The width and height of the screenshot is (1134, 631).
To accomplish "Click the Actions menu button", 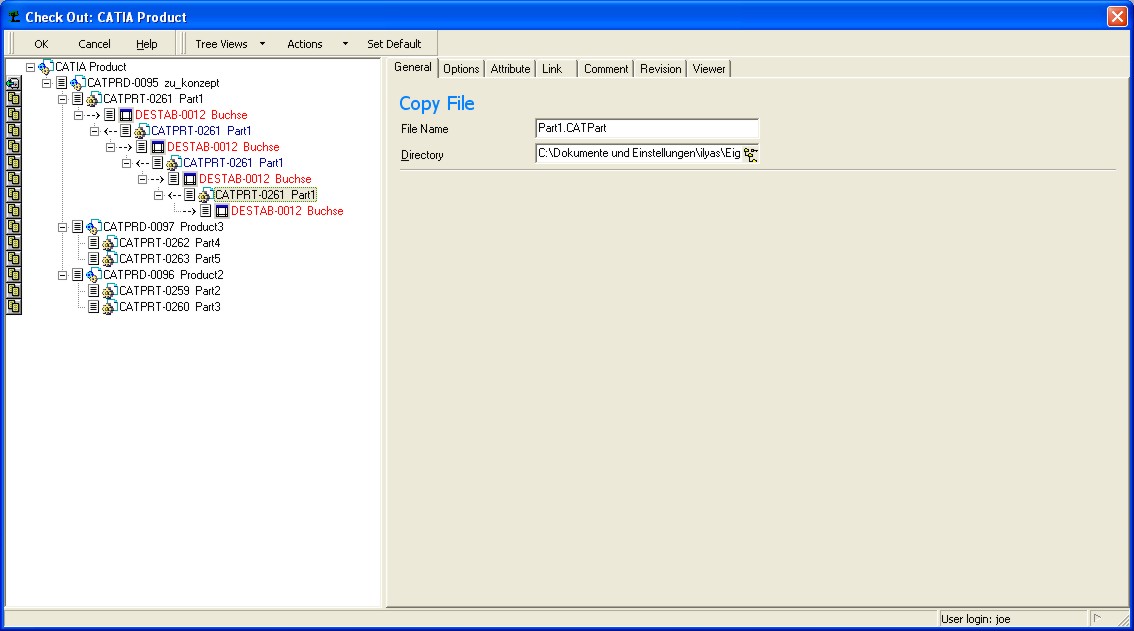I will (304, 44).
